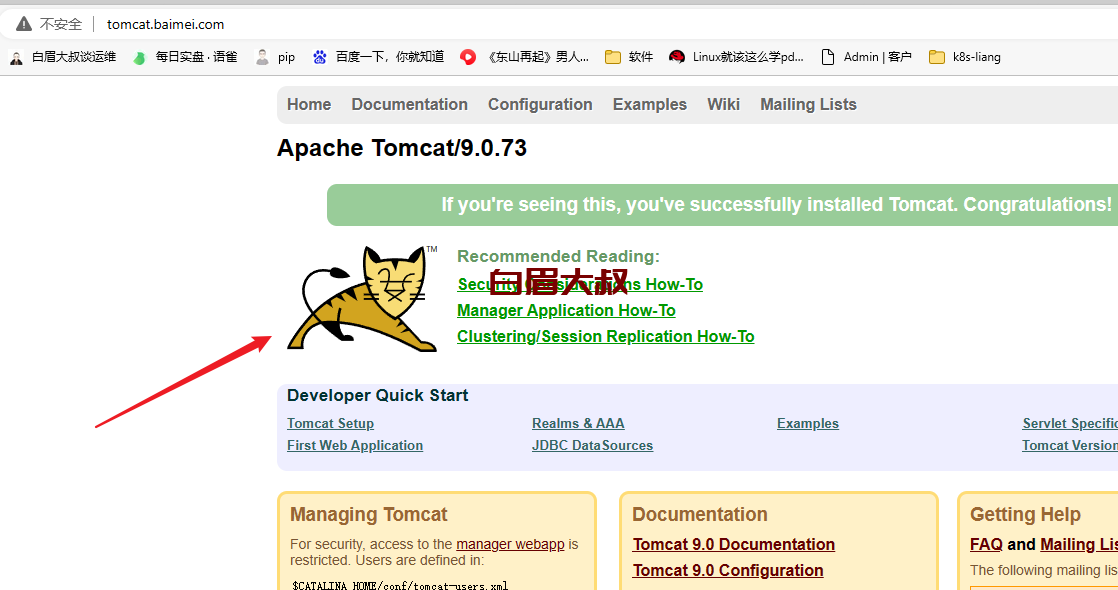Click the 不安全 security label
The height and width of the screenshot is (590, 1118).
click(x=61, y=24)
